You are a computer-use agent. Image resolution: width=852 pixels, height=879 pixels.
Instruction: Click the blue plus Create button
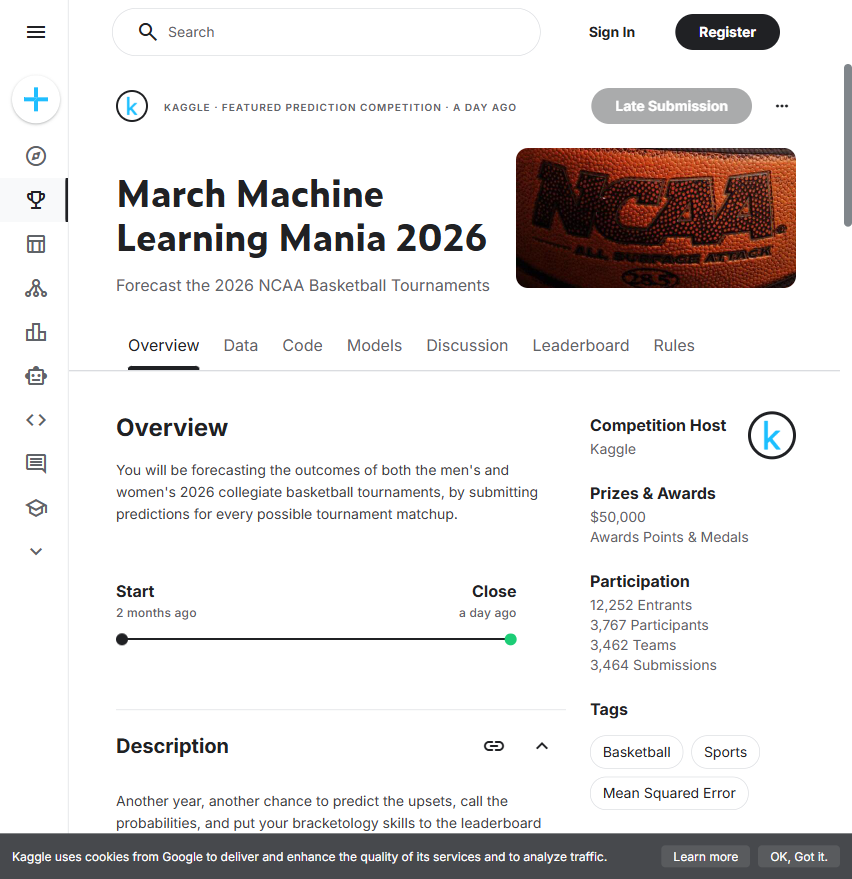[36, 100]
